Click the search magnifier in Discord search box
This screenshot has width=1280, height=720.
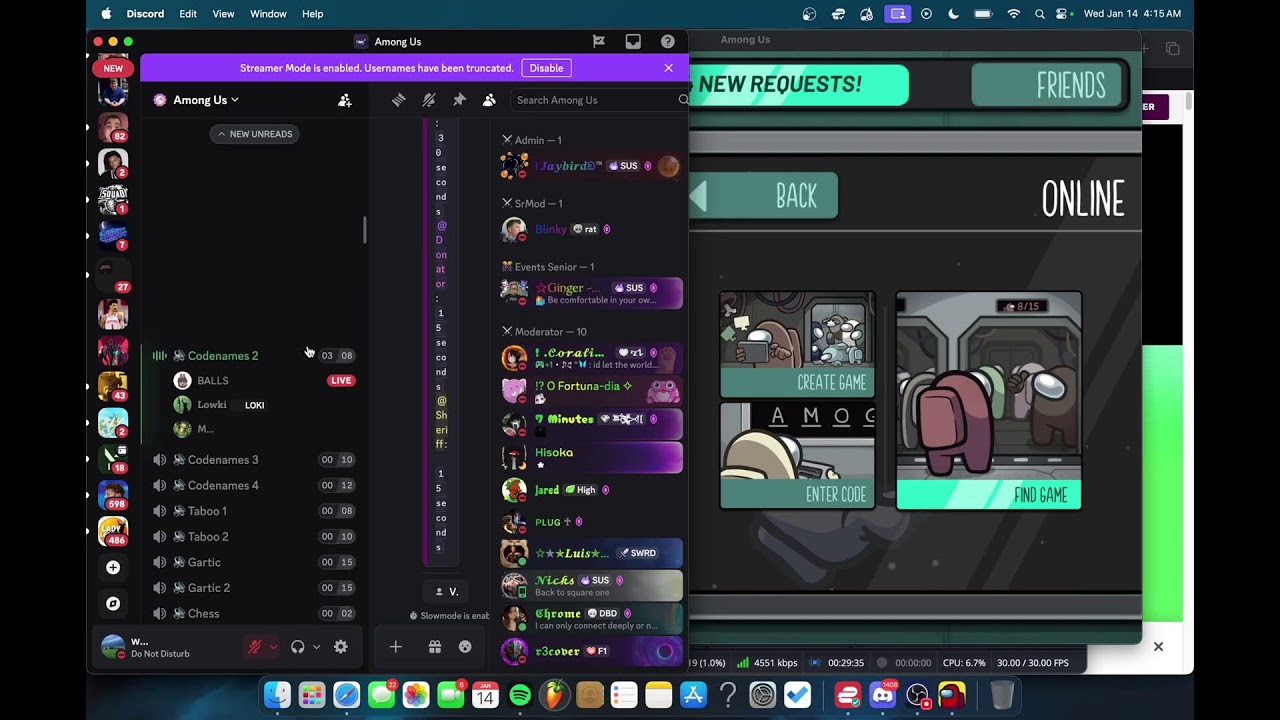pyautogui.click(x=683, y=100)
